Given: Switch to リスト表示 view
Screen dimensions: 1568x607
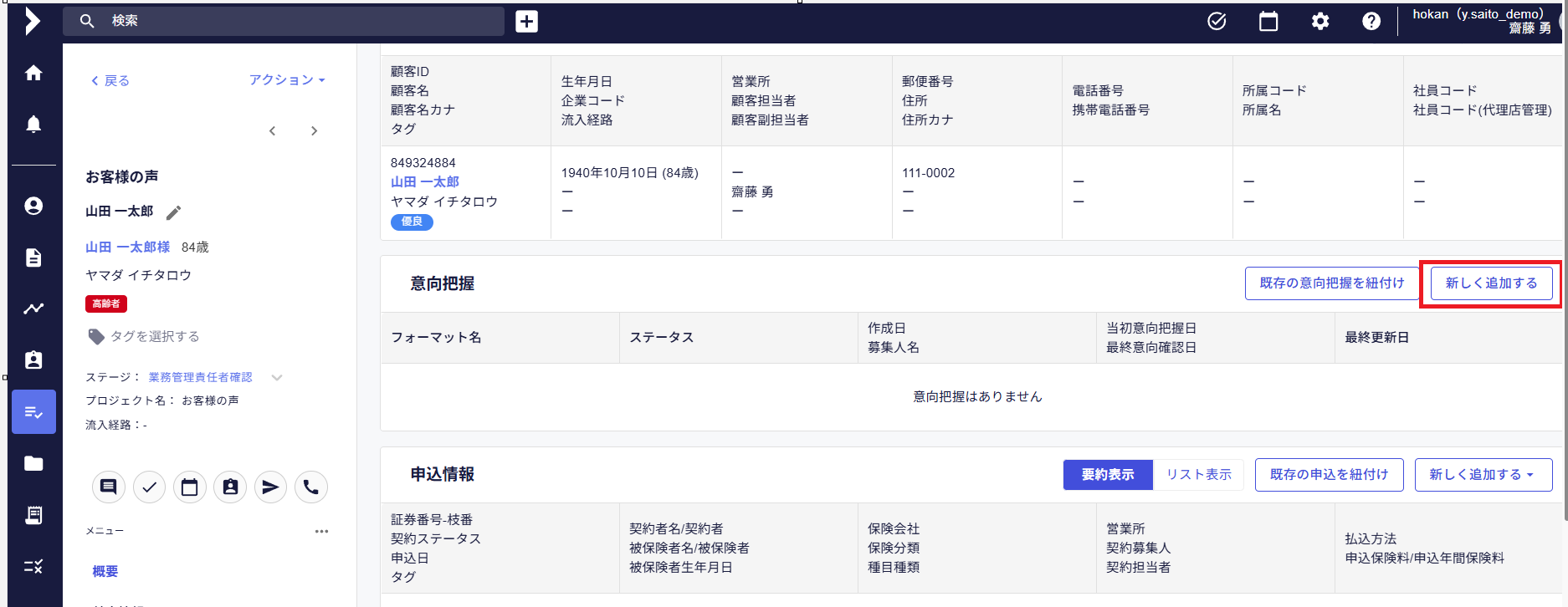Looking at the screenshot, I should coord(1198,475).
